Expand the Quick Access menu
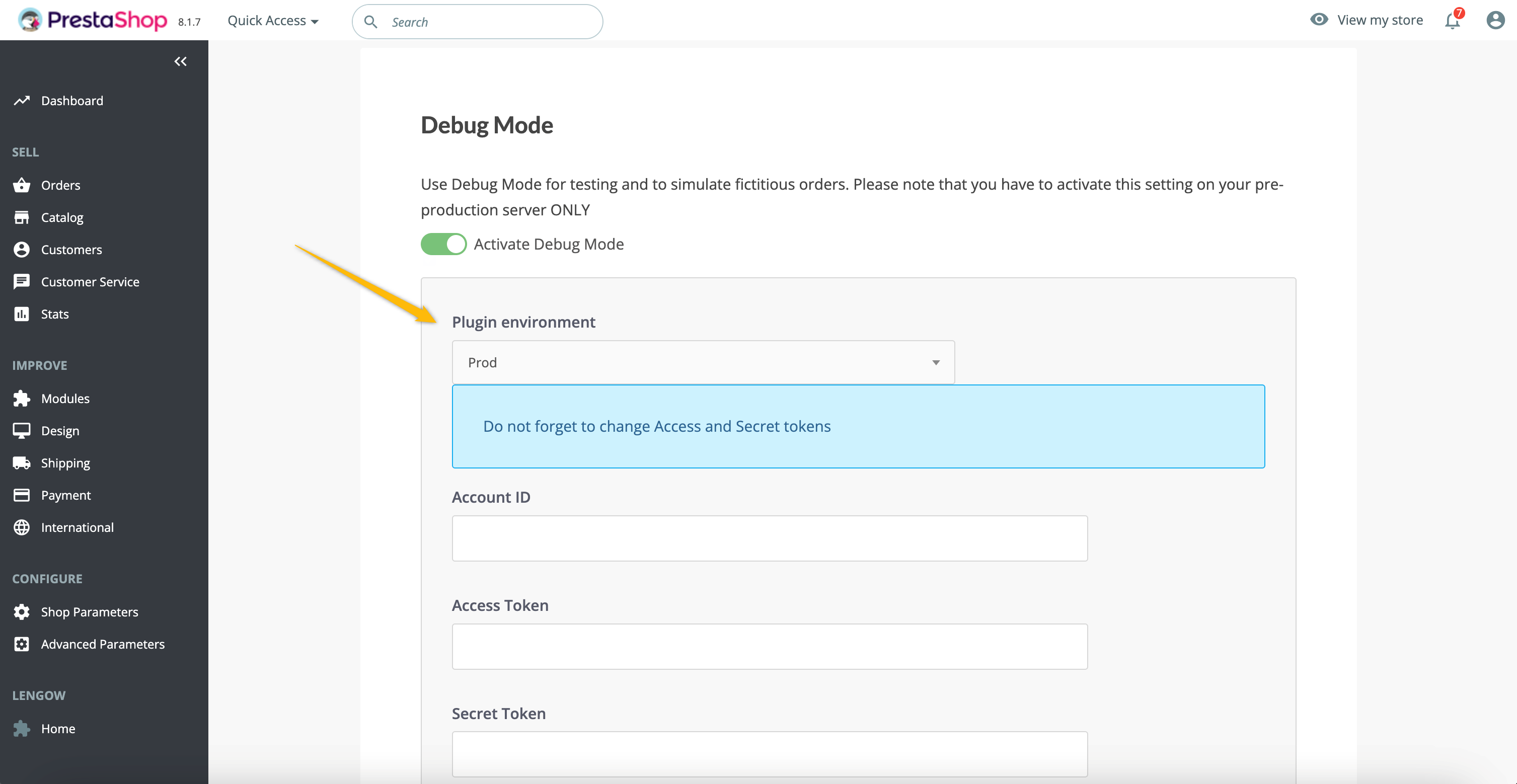 (x=273, y=21)
